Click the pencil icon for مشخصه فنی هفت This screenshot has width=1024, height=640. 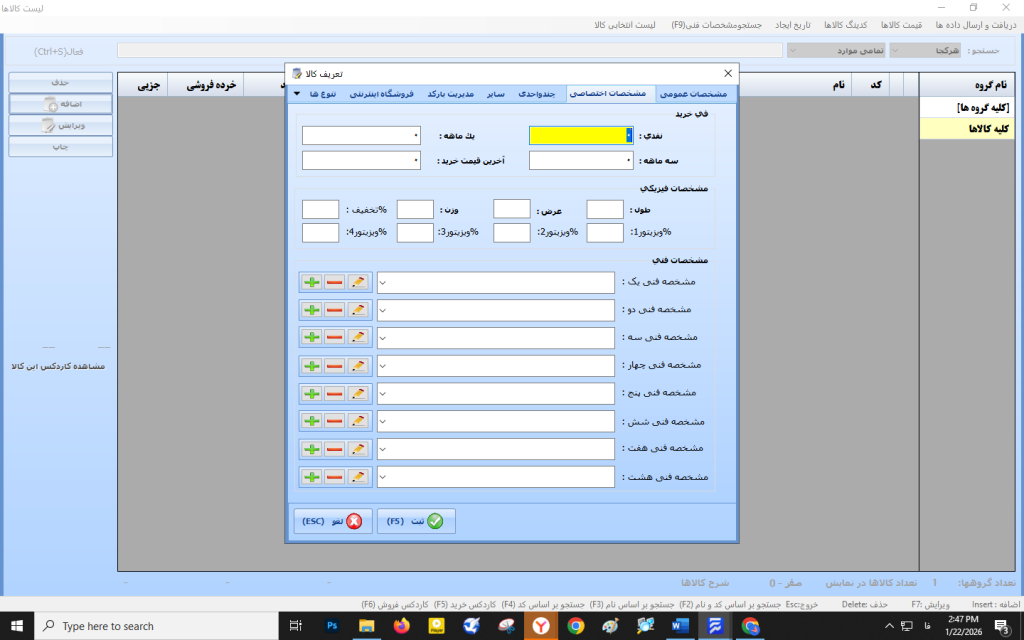357,449
